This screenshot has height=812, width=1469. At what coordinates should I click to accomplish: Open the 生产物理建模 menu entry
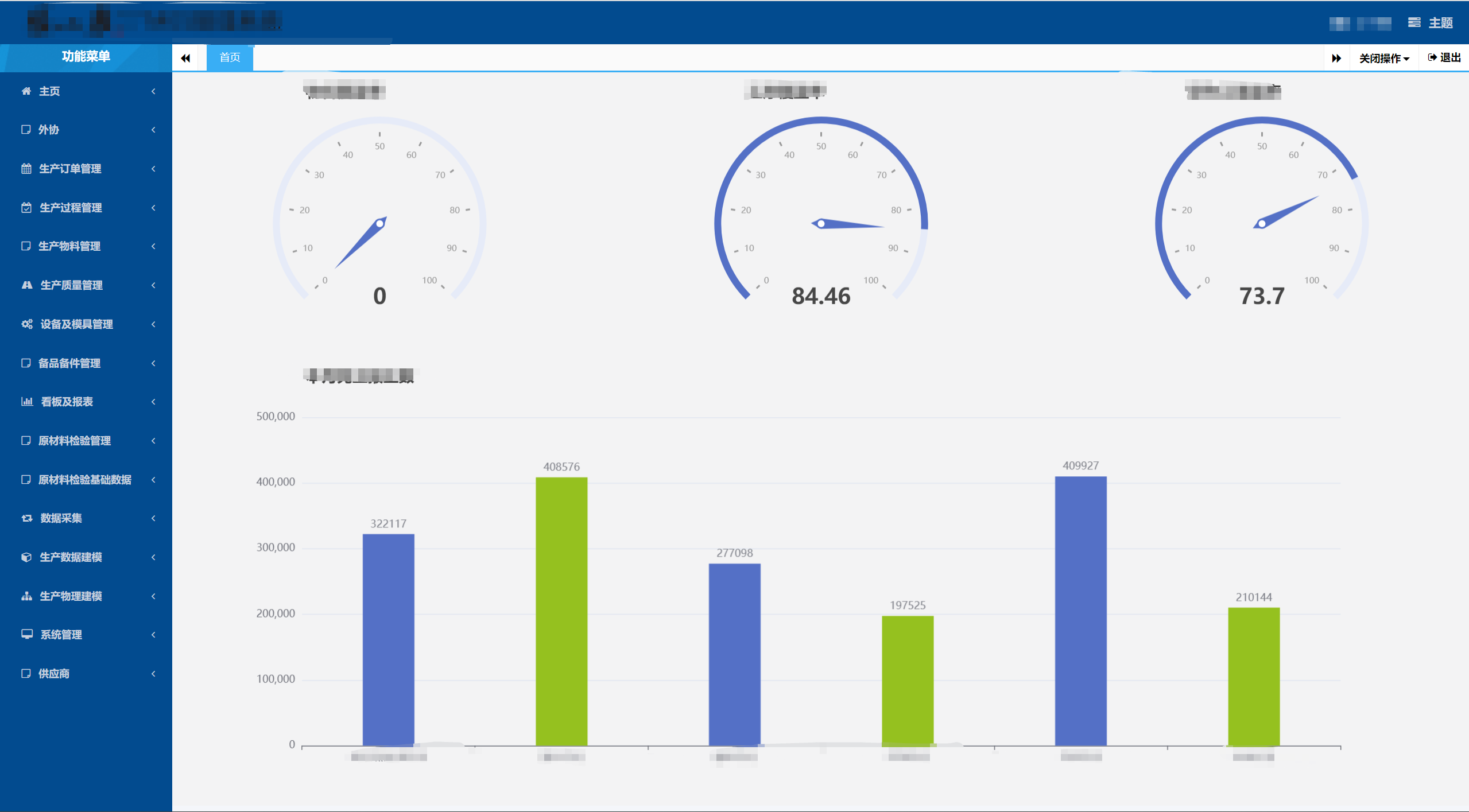(x=86, y=596)
